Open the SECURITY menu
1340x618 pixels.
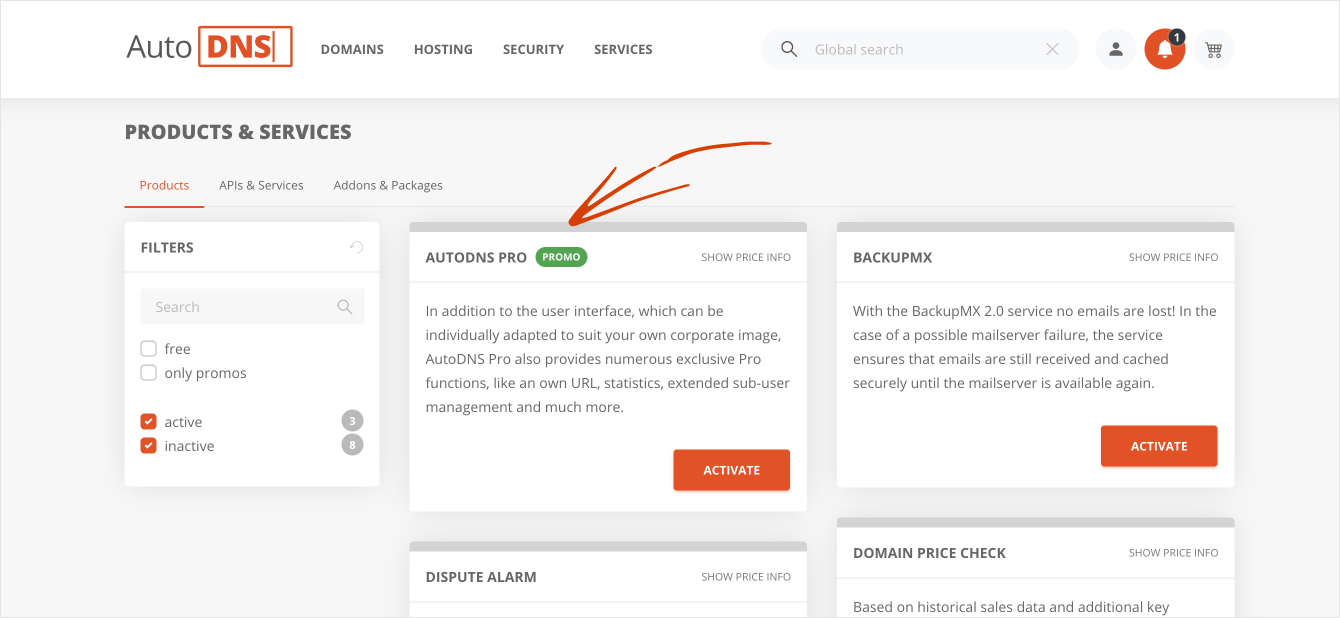pyautogui.click(x=533, y=49)
